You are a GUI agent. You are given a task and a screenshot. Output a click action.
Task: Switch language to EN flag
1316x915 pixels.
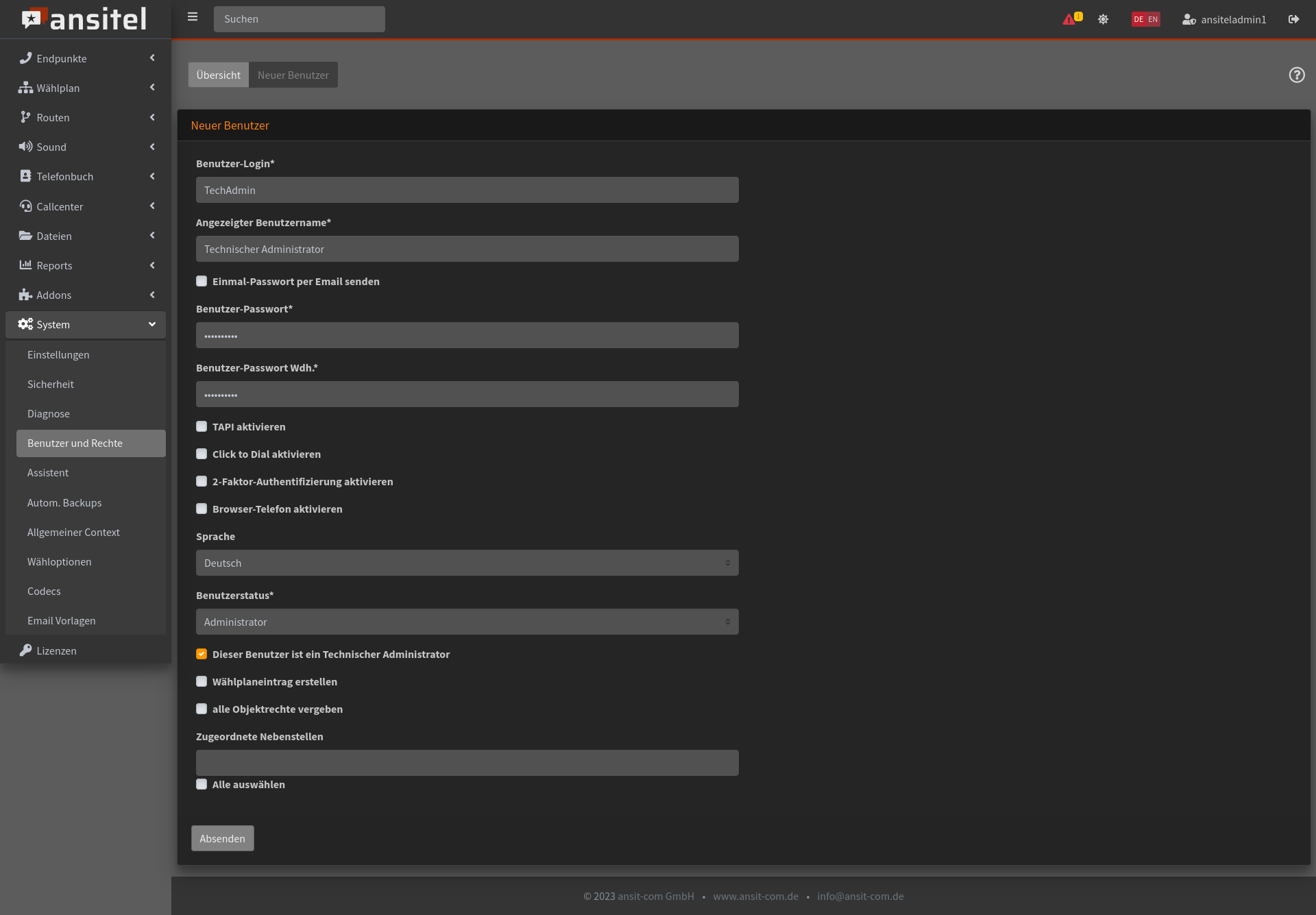point(1153,19)
